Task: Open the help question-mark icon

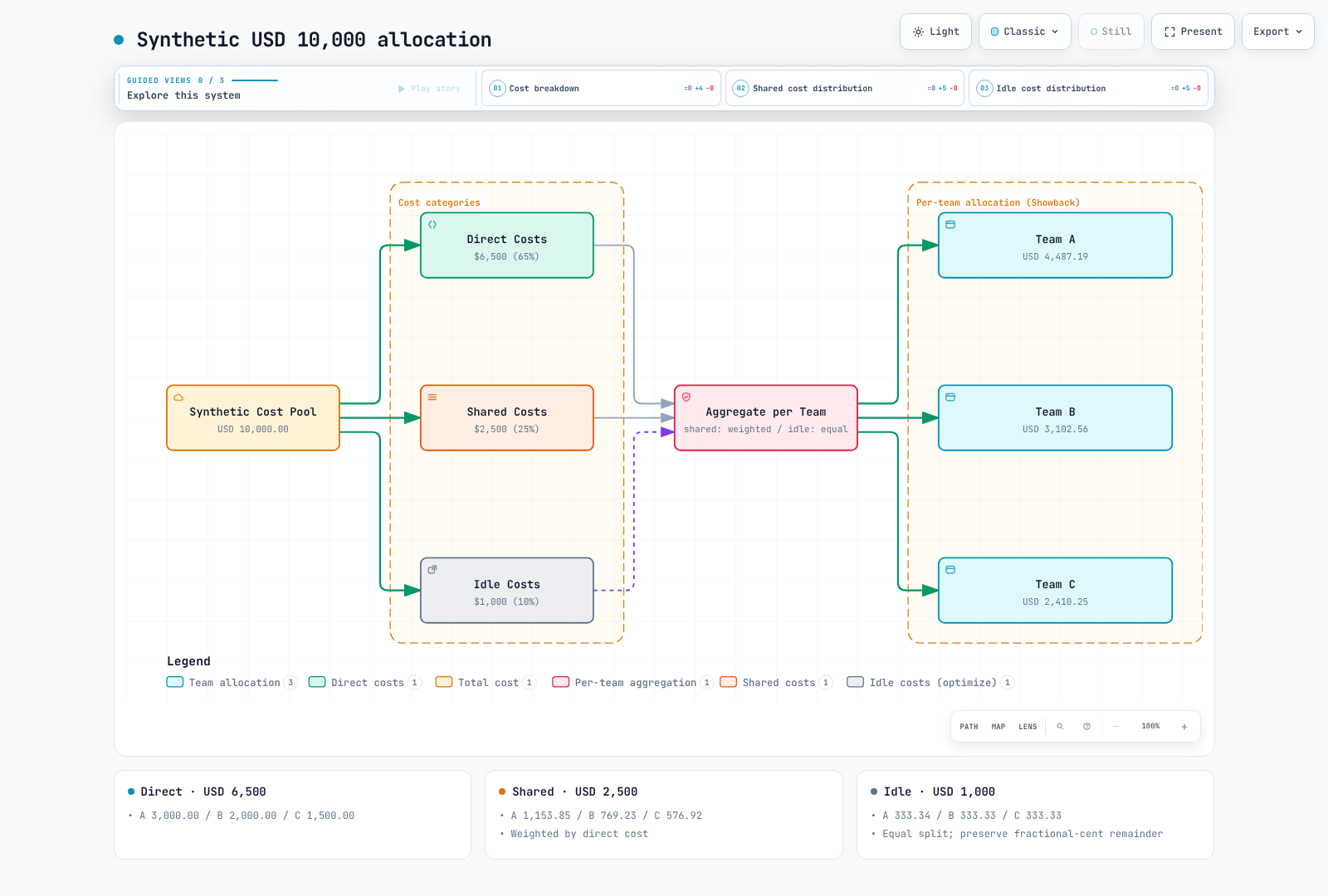Action: tap(1086, 727)
